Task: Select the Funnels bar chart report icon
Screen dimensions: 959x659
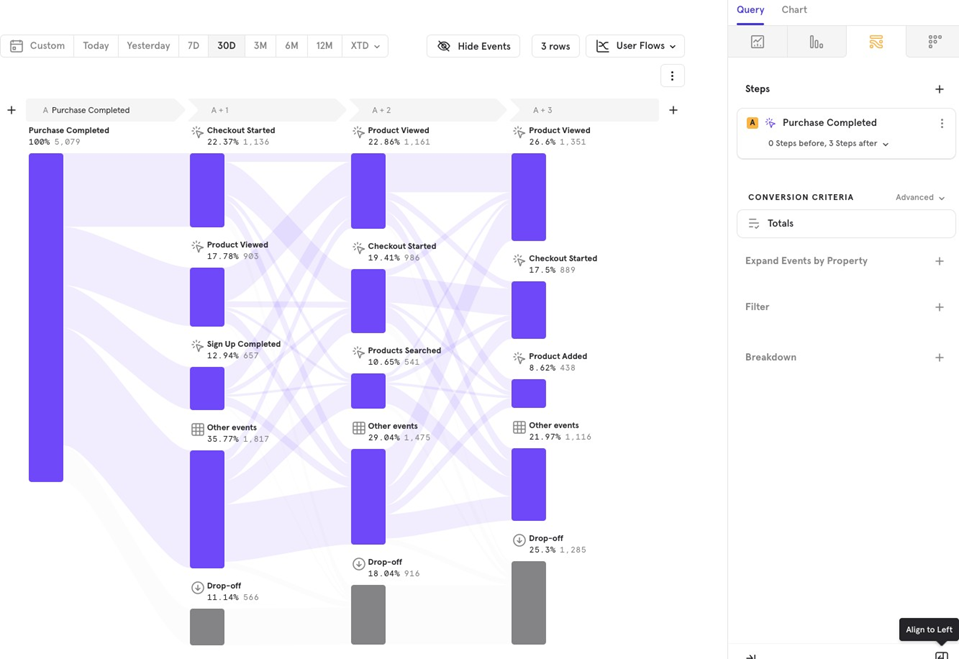Action: pyautogui.click(x=816, y=42)
